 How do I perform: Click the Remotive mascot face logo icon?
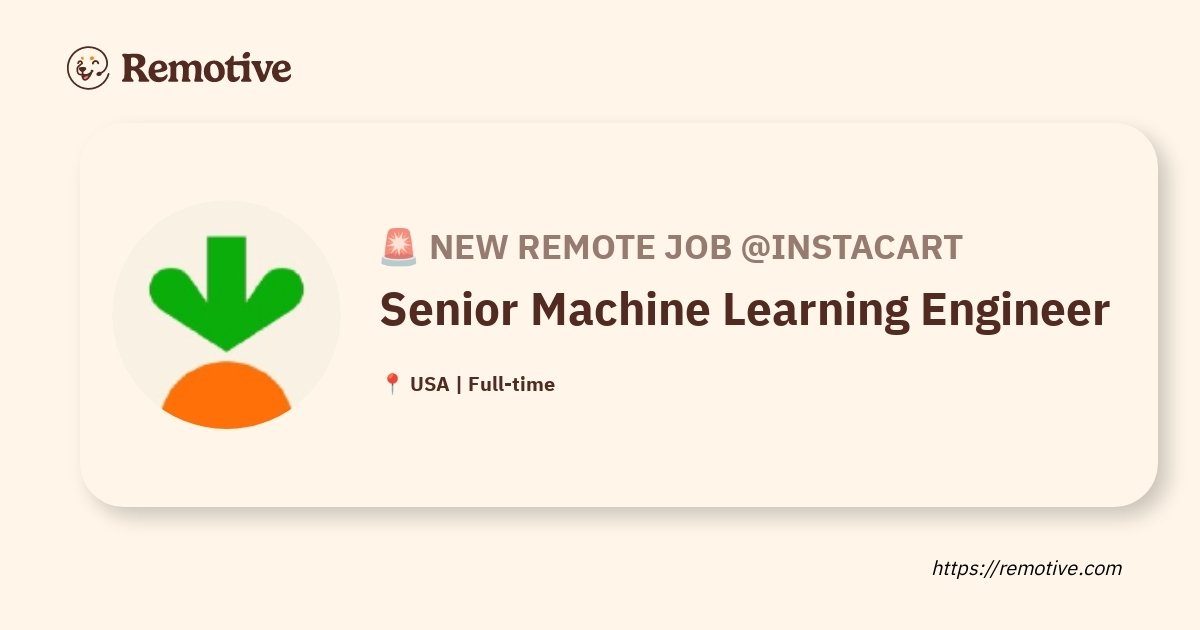[x=88, y=67]
